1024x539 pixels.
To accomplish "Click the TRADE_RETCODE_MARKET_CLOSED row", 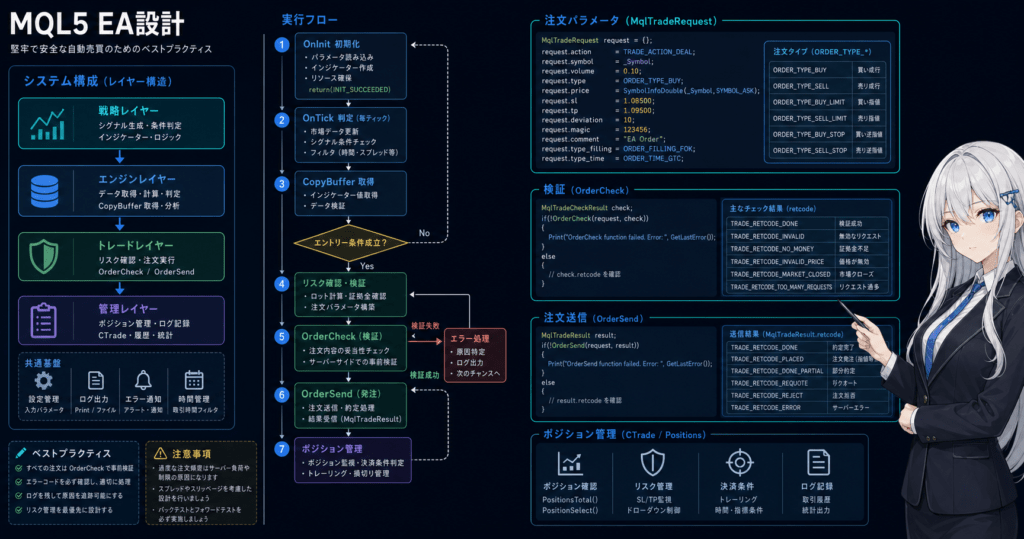I will (808, 274).
